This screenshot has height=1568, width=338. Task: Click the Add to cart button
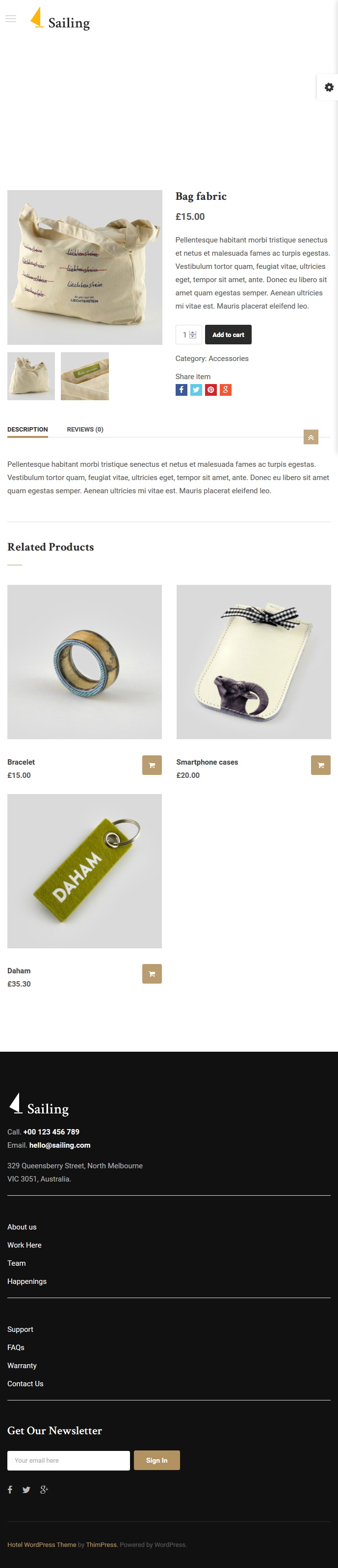click(x=228, y=335)
